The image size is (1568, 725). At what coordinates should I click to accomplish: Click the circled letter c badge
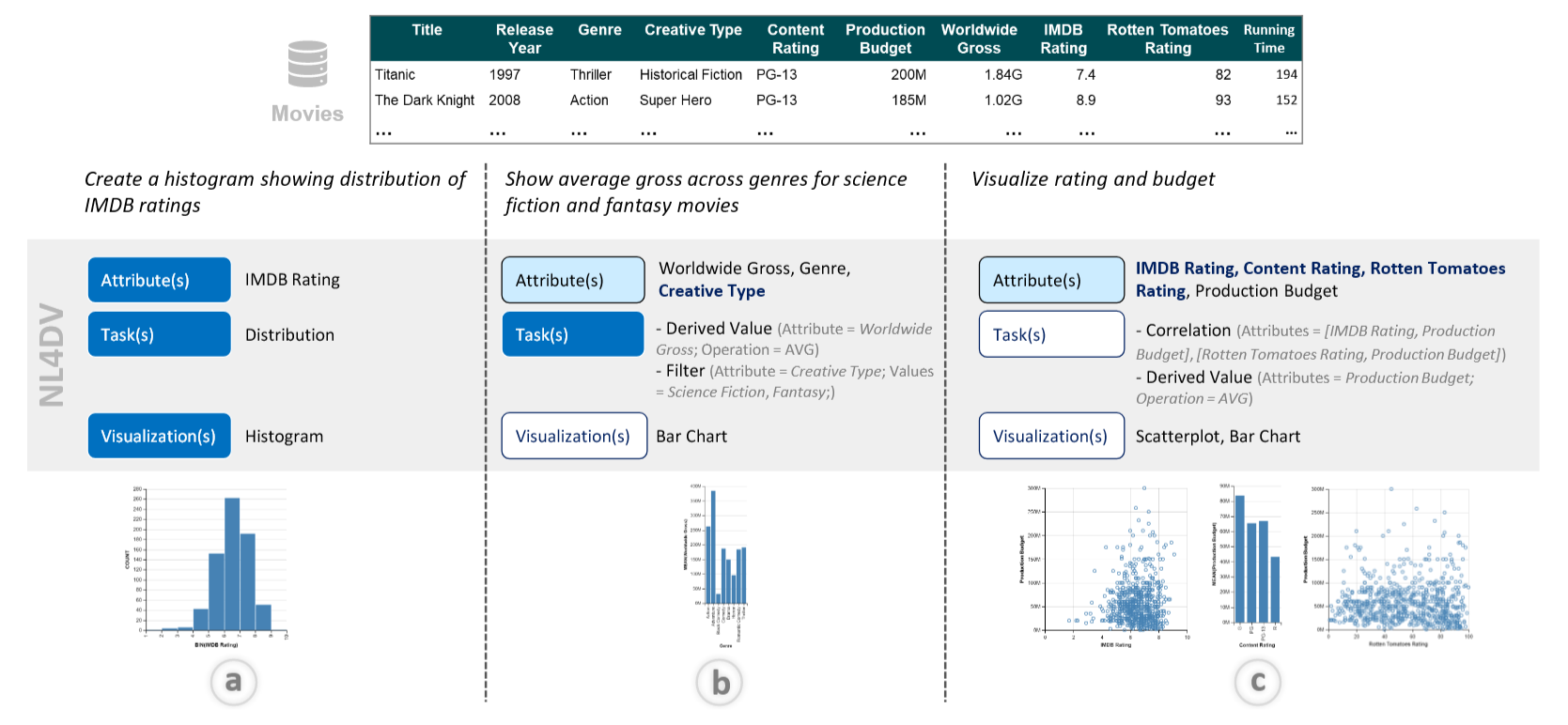1257,682
